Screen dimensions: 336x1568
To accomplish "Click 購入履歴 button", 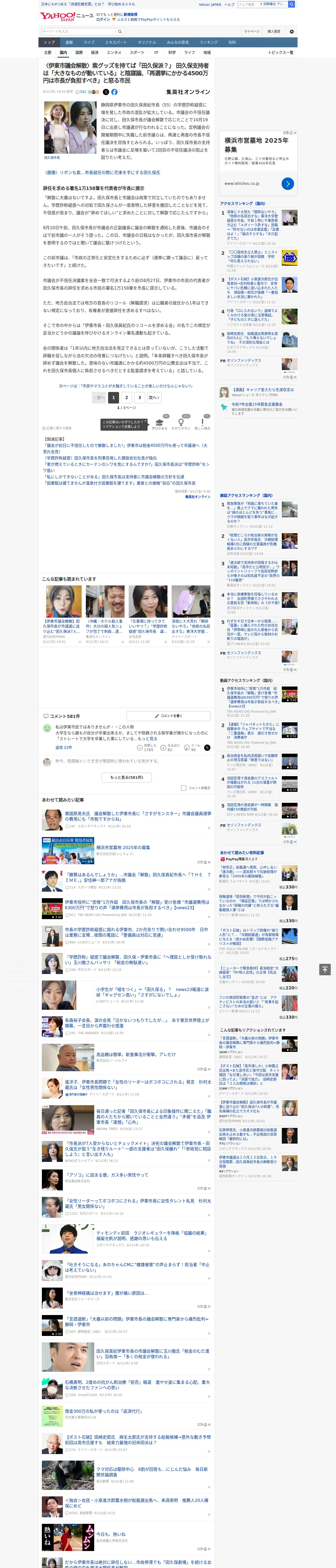I will point(274,32).
